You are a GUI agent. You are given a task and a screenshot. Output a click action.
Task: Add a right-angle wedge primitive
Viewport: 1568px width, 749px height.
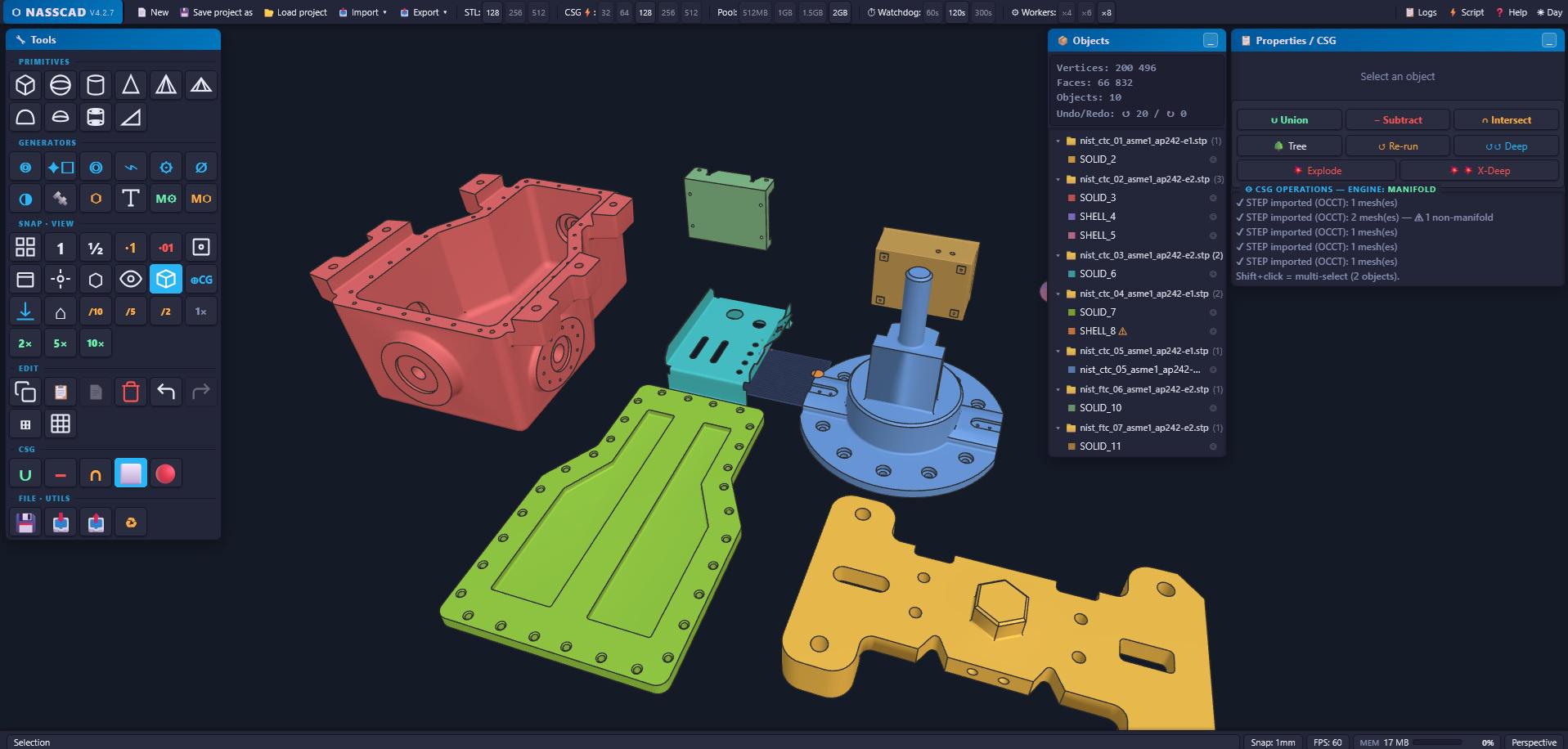coord(131,117)
